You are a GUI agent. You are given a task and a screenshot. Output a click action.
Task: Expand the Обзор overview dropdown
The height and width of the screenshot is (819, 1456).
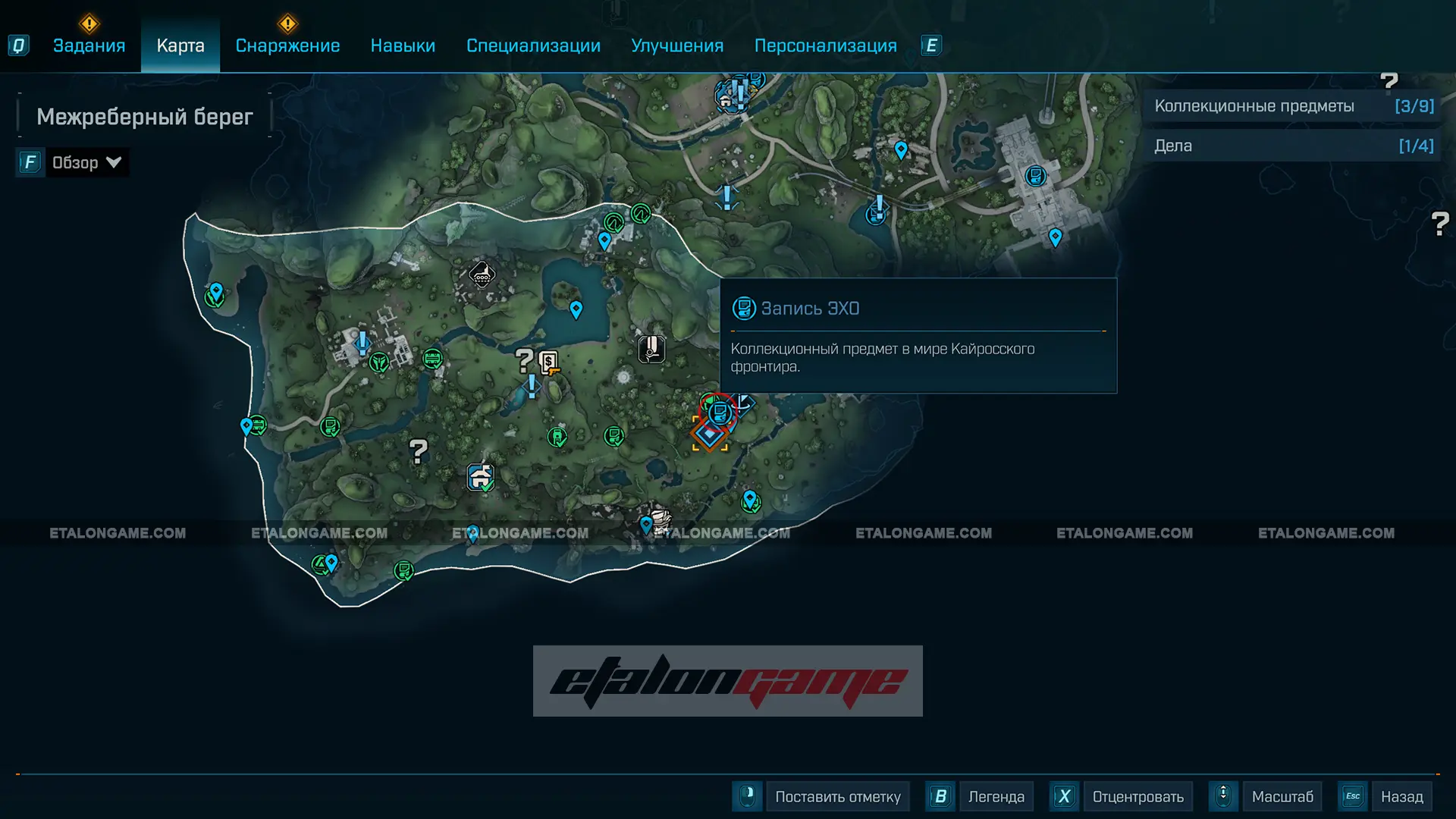[x=86, y=162]
